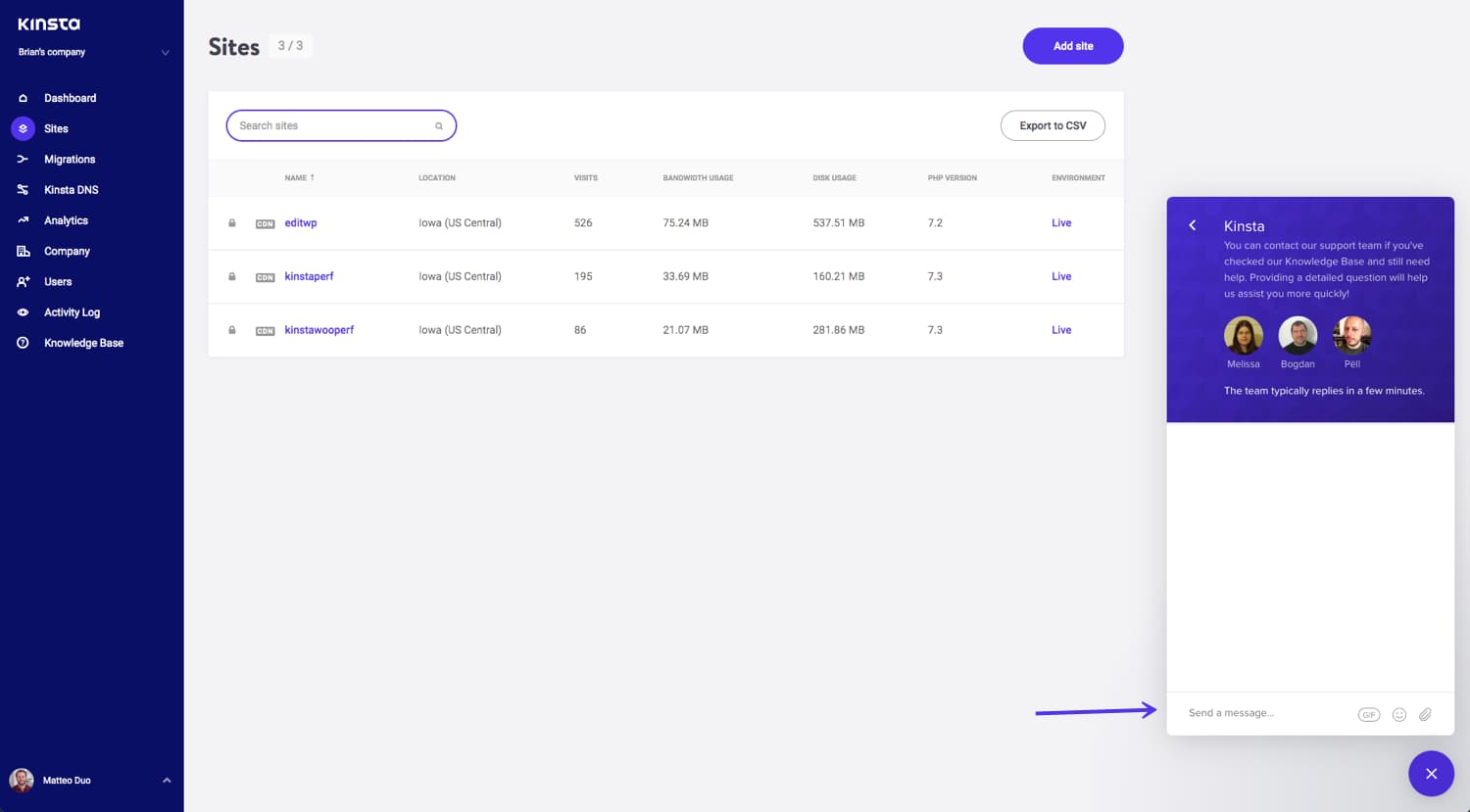This screenshot has width=1470, height=812.
Task: Open Kinsta DNS in the sidebar
Action: click(71, 190)
